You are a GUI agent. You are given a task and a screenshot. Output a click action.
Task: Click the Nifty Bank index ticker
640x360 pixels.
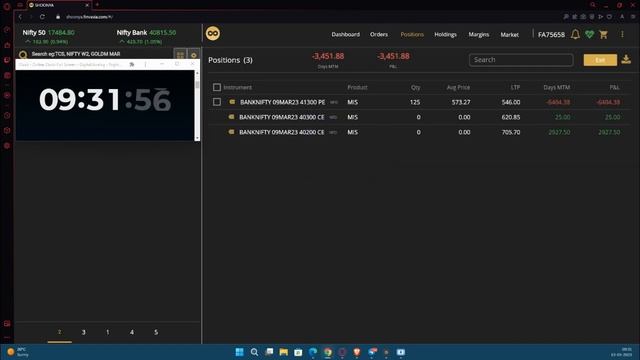(146, 36)
